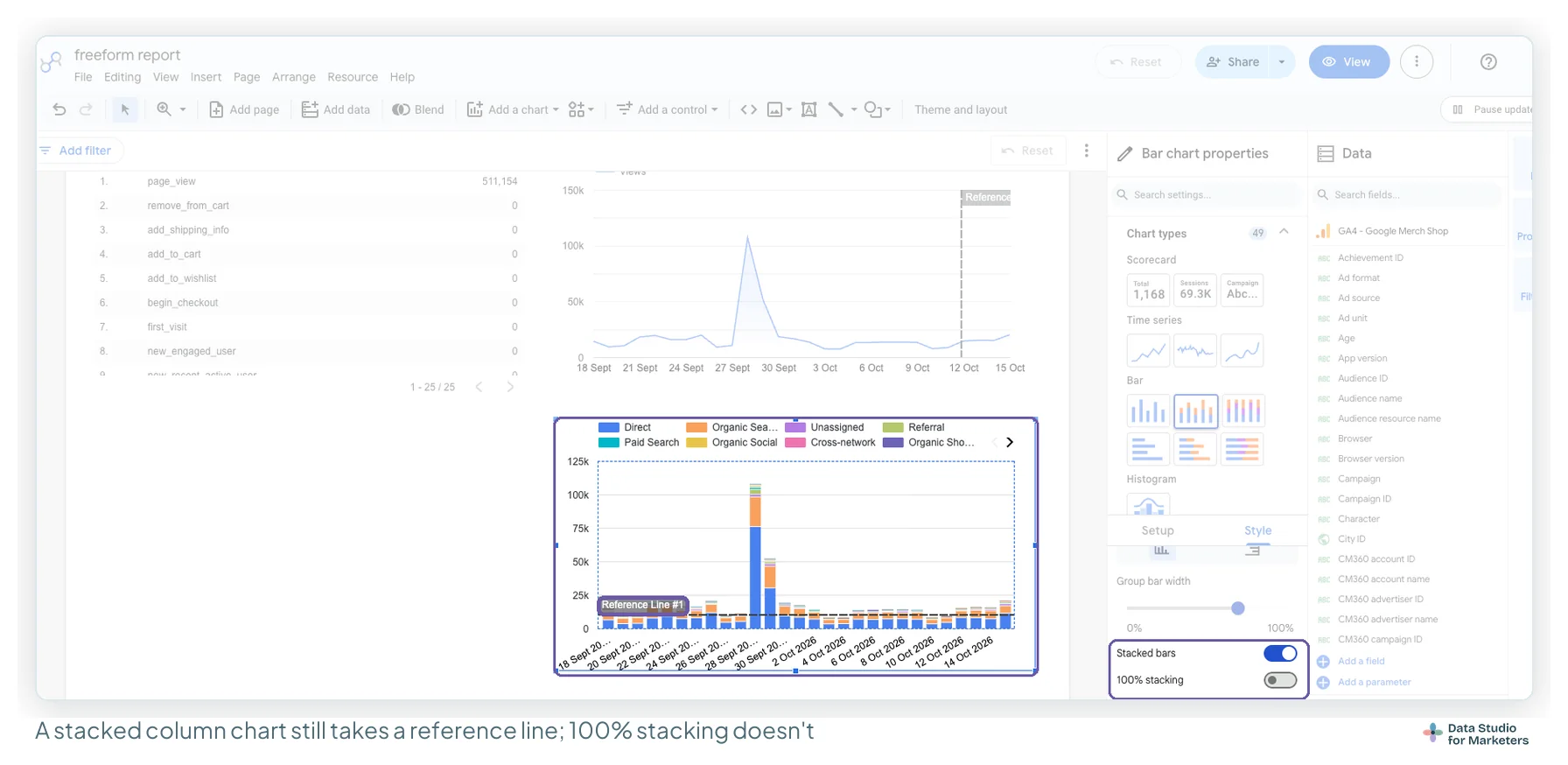Select the horizontal bar chart type
1568x765 pixels.
[1148, 449]
